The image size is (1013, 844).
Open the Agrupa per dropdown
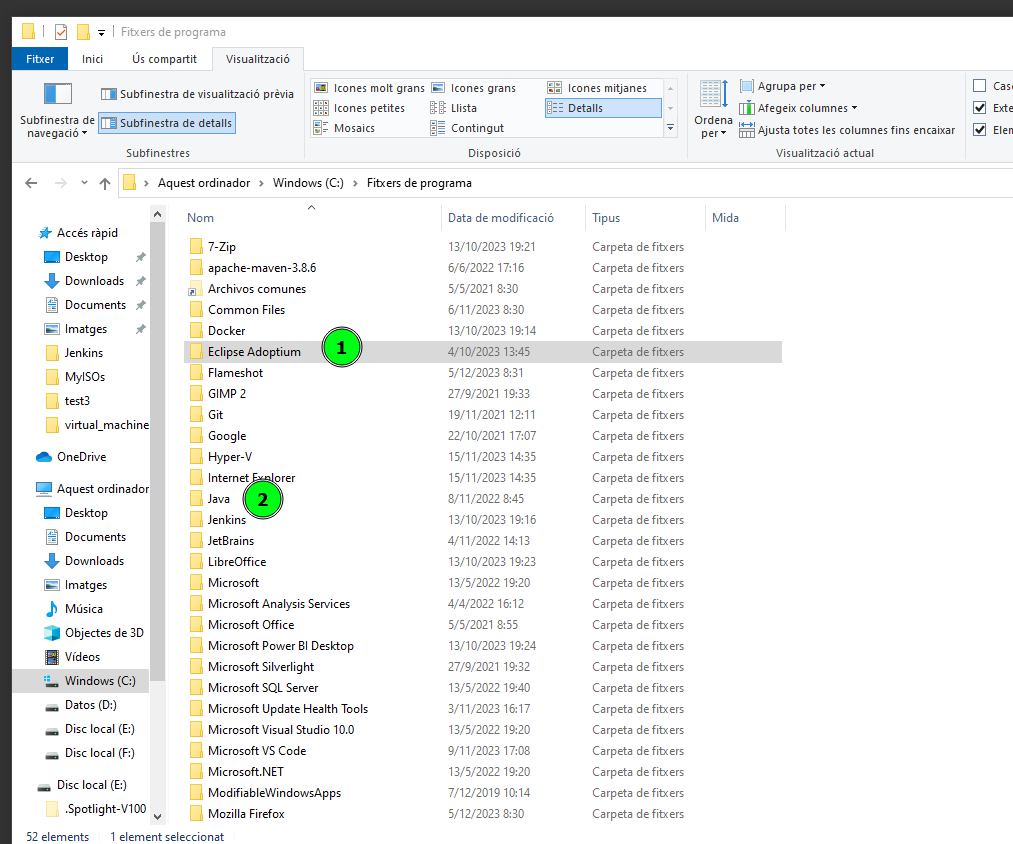coord(782,86)
